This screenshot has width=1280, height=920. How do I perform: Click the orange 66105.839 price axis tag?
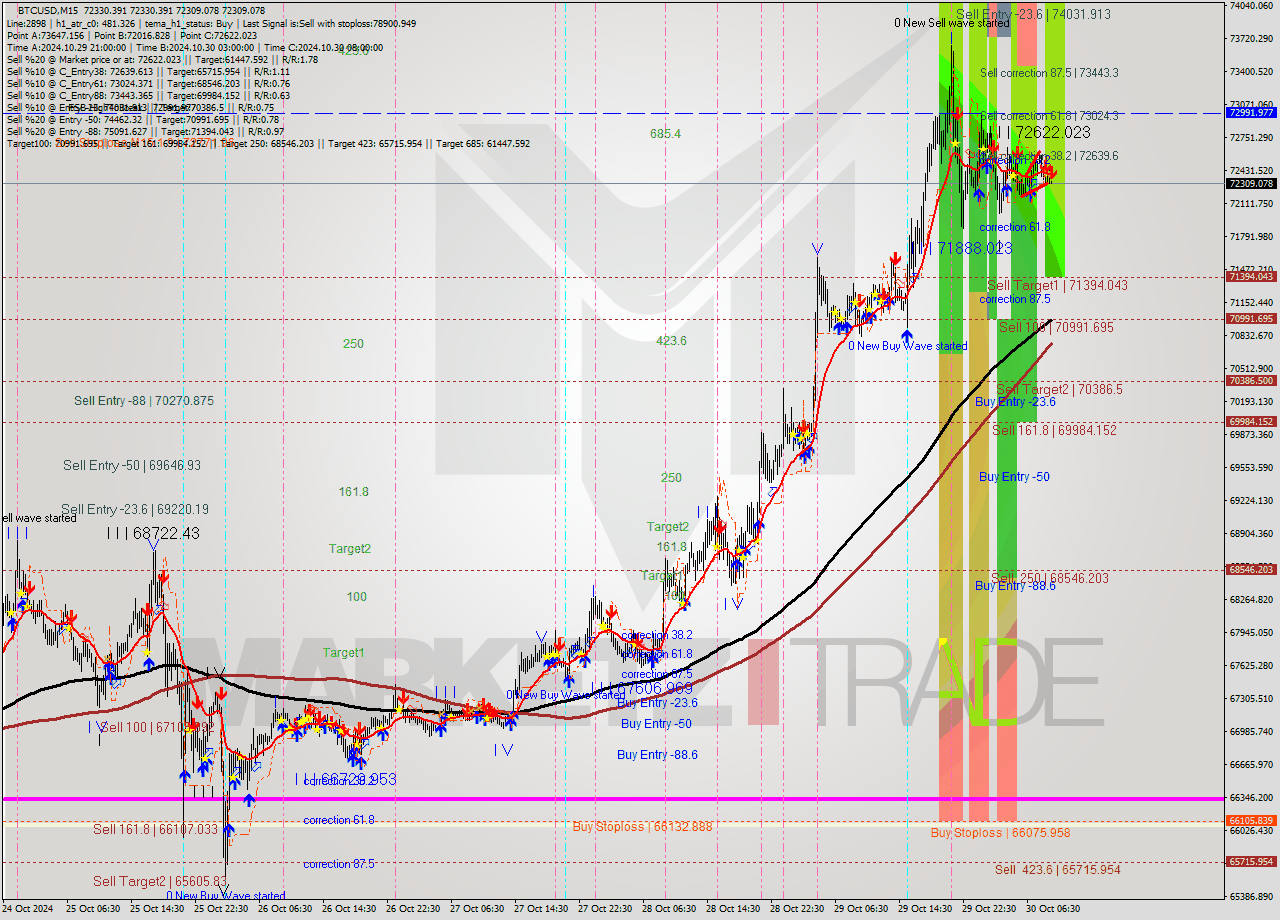1250,820
